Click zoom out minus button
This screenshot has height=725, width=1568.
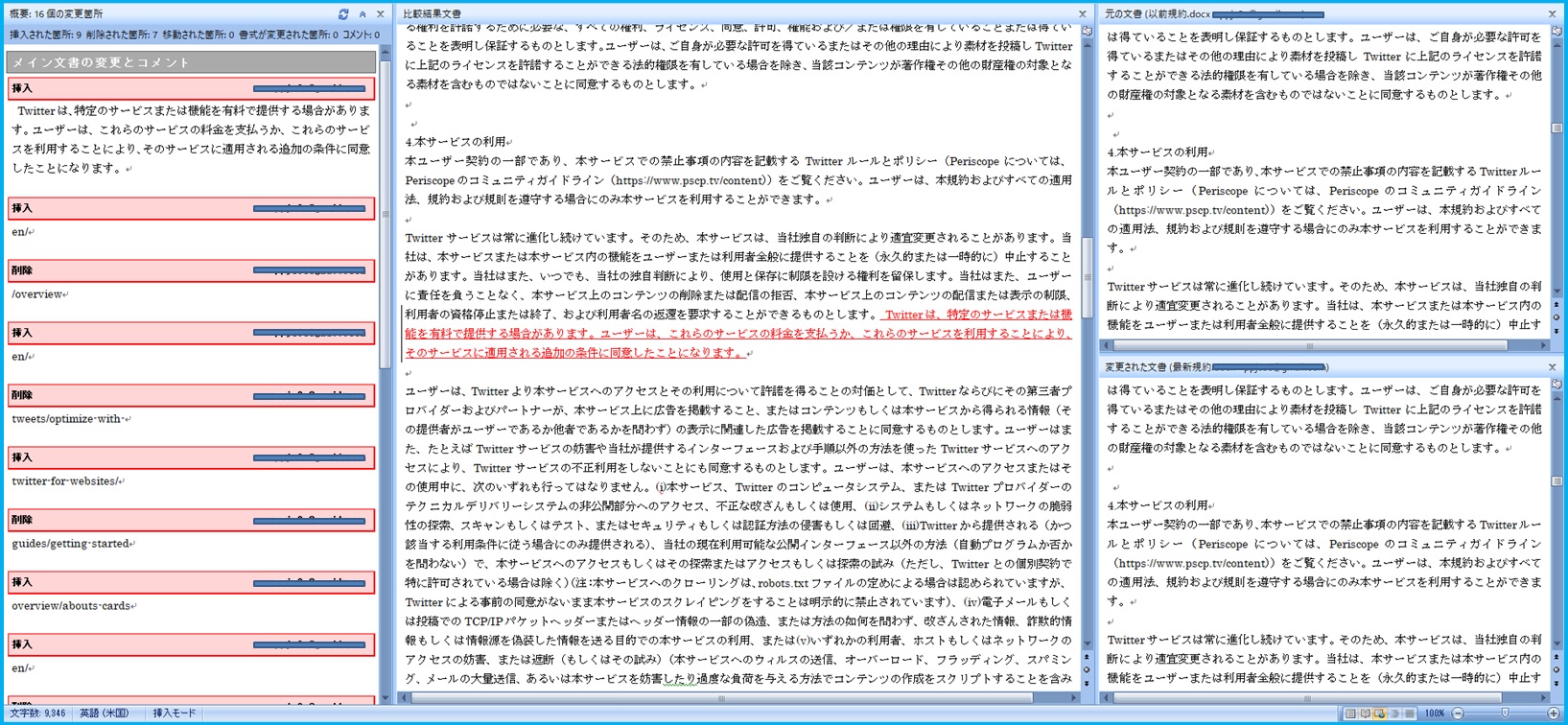click(x=1459, y=713)
